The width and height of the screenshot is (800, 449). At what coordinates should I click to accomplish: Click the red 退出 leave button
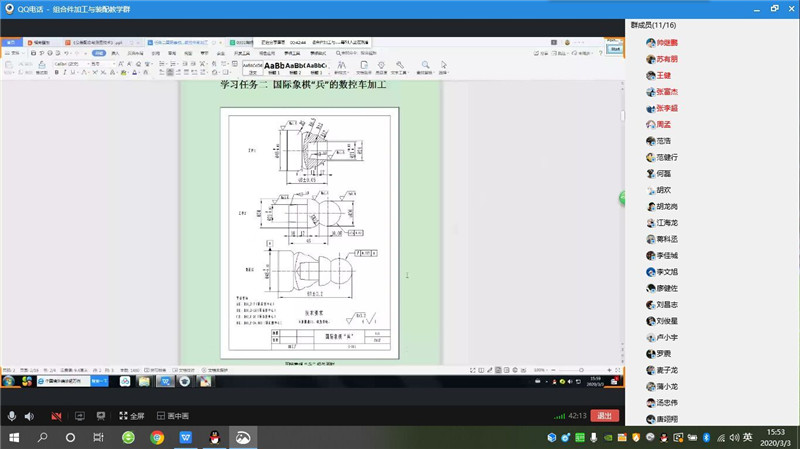coord(604,415)
